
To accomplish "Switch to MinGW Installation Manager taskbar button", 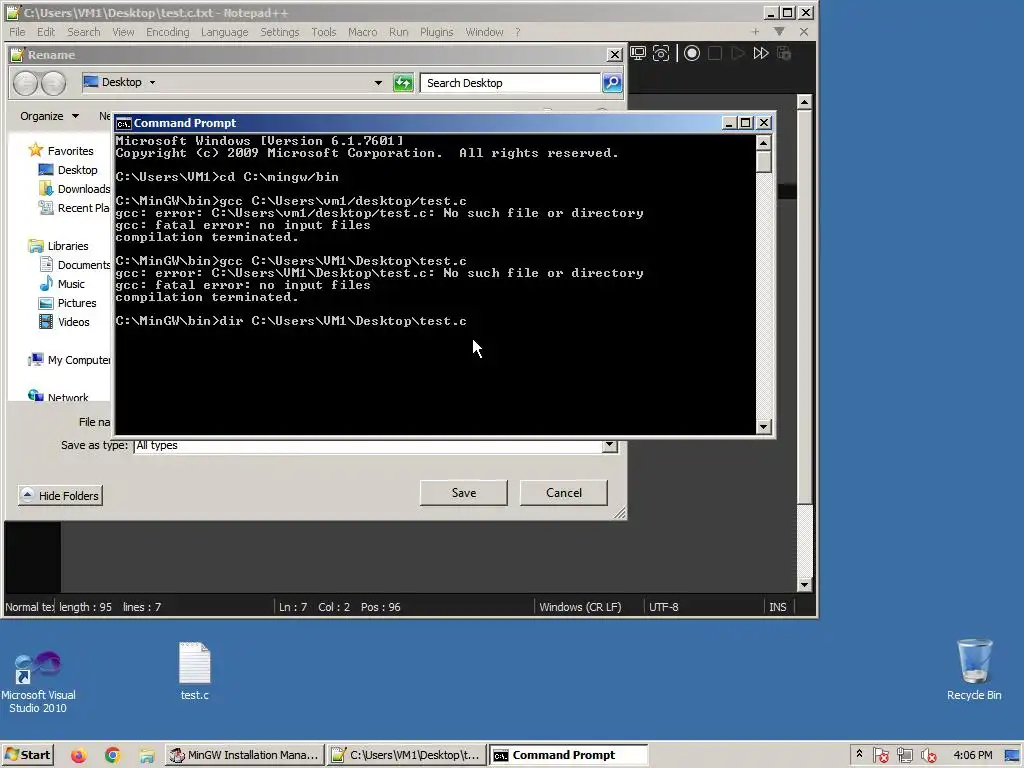I will click(x=244, y=755).
